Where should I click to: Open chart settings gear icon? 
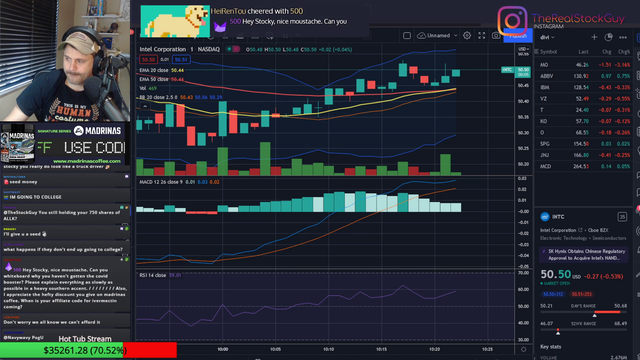(467, 36)
